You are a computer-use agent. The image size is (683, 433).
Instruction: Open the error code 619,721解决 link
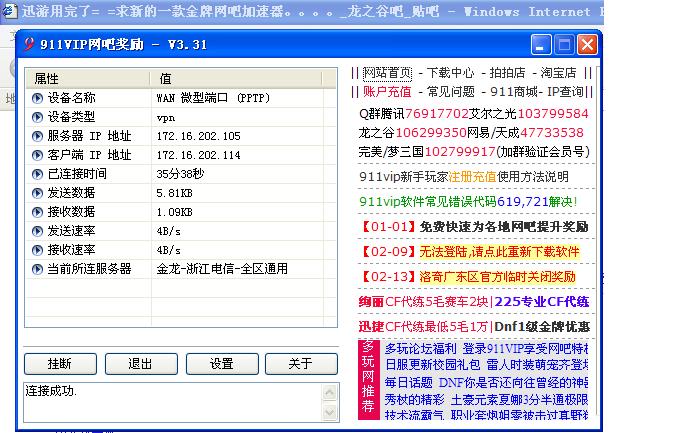[x=537, y=202]
